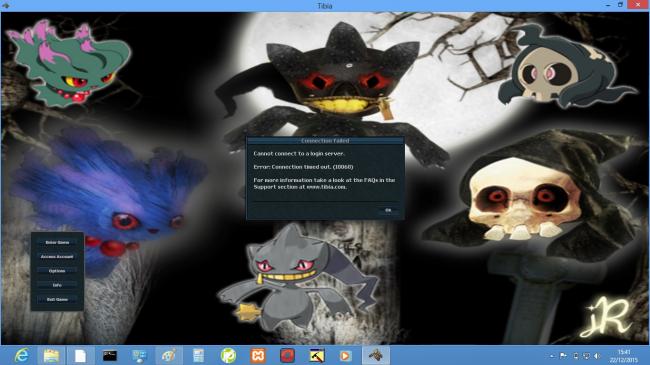650x365 pixels.
Task: Click the Tibia window title bar icon
Action: (x=6, y=5)
